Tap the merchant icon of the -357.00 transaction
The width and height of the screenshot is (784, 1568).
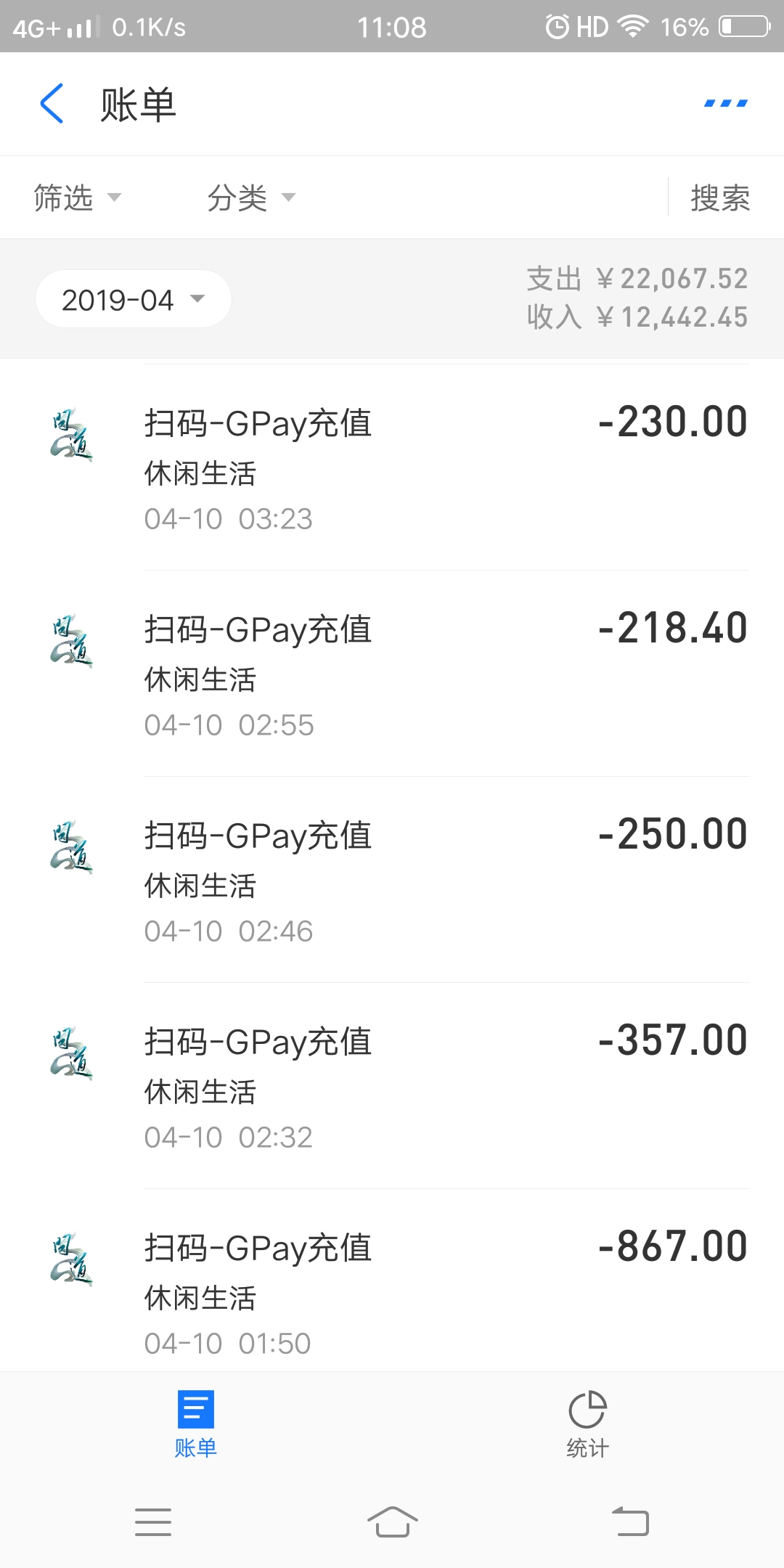[71, 1054]
